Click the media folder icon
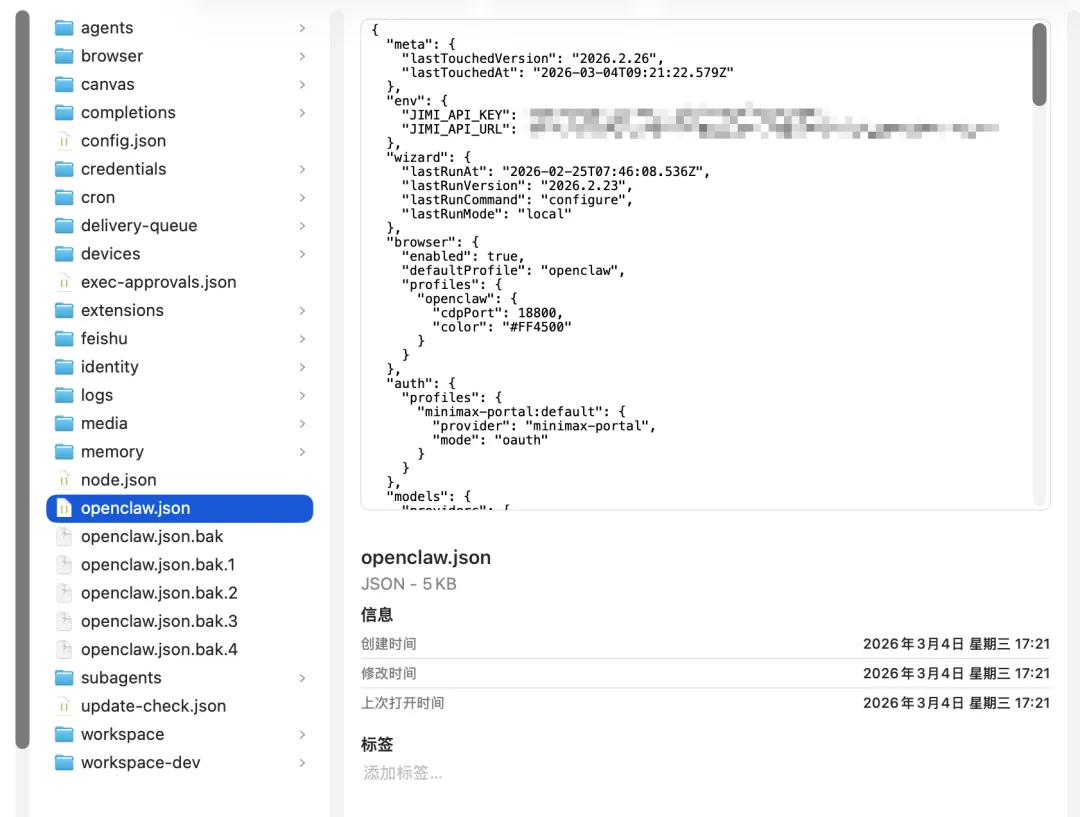This screenshot has width=1080, height=817. pyautogui.click(x=64, y=423)
